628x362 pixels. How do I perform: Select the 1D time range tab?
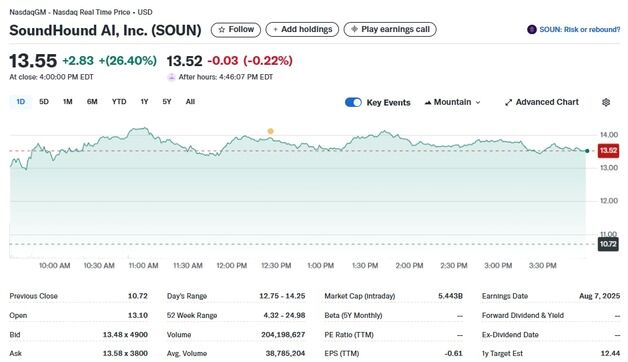click(20, 102)
